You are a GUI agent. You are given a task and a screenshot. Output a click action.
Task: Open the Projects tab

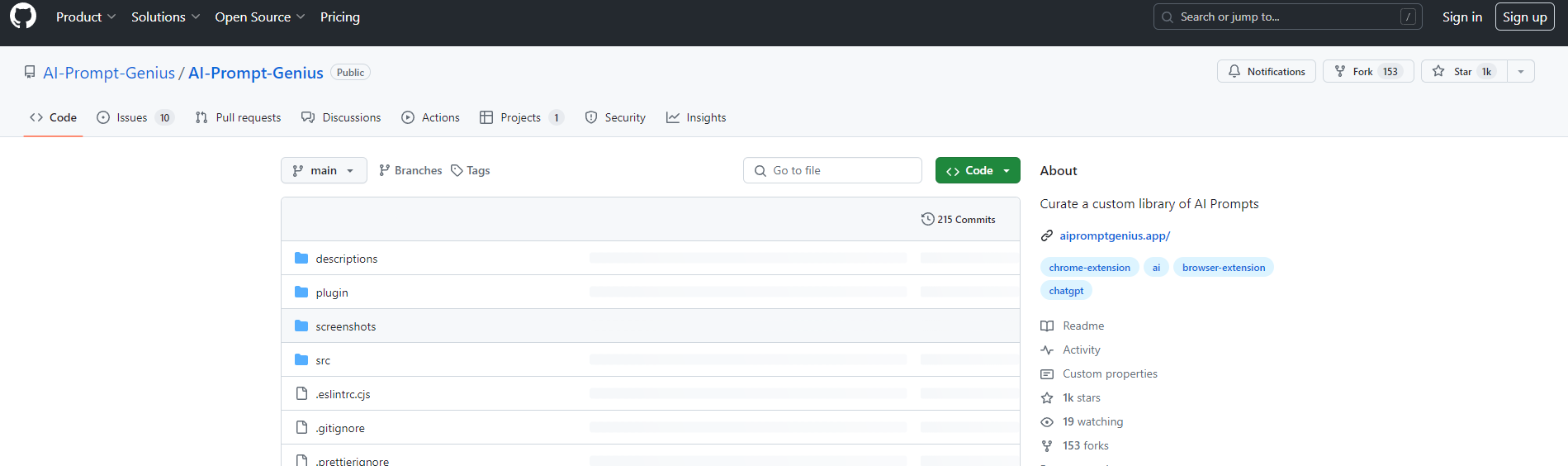522,117
